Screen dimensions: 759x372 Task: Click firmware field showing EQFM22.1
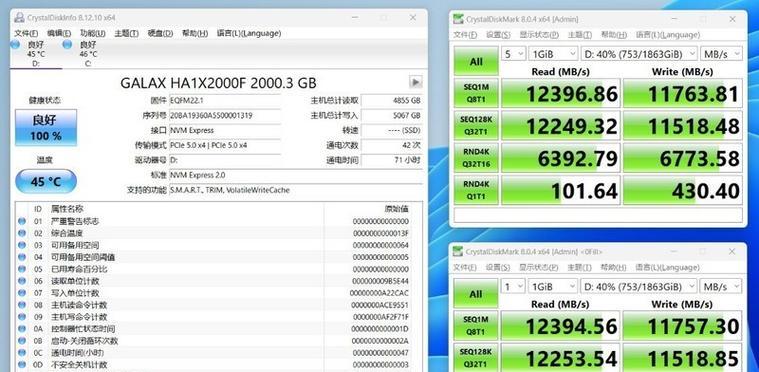[225, 101]
